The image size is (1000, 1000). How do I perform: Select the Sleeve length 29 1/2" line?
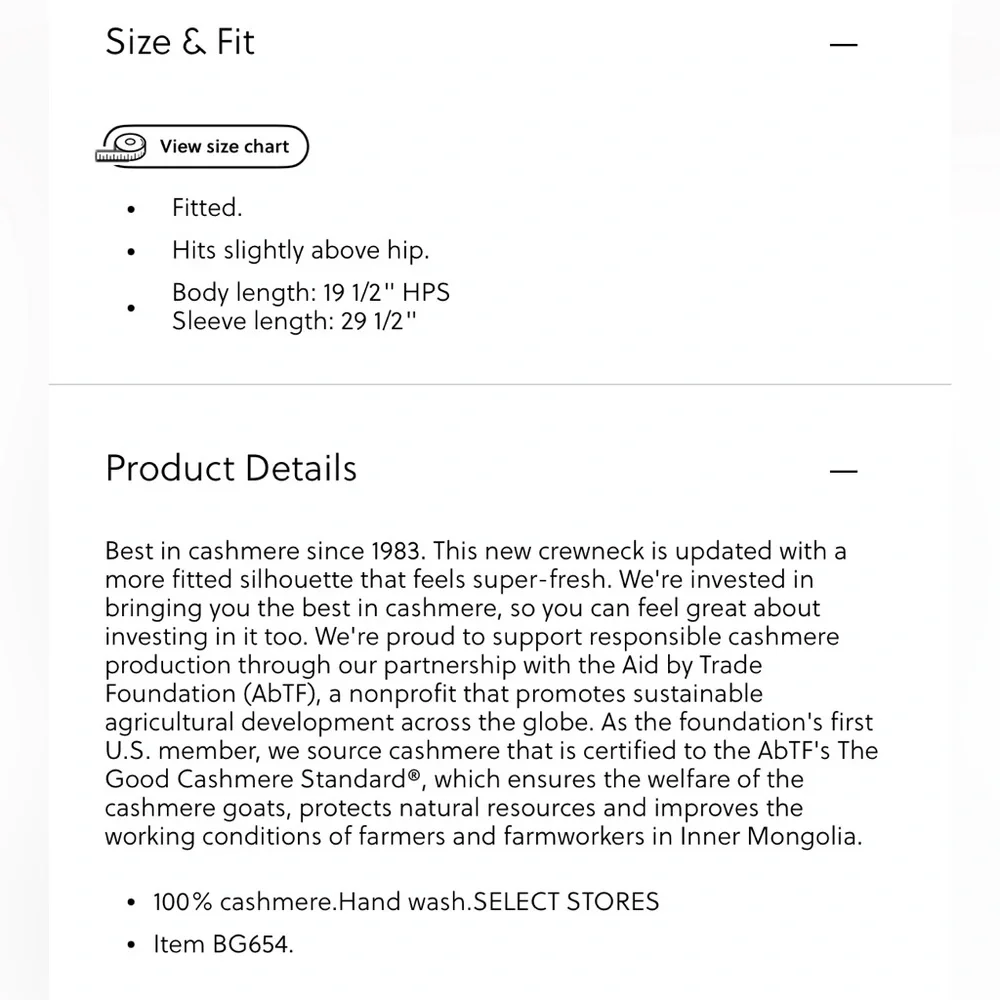pos(294,321)
